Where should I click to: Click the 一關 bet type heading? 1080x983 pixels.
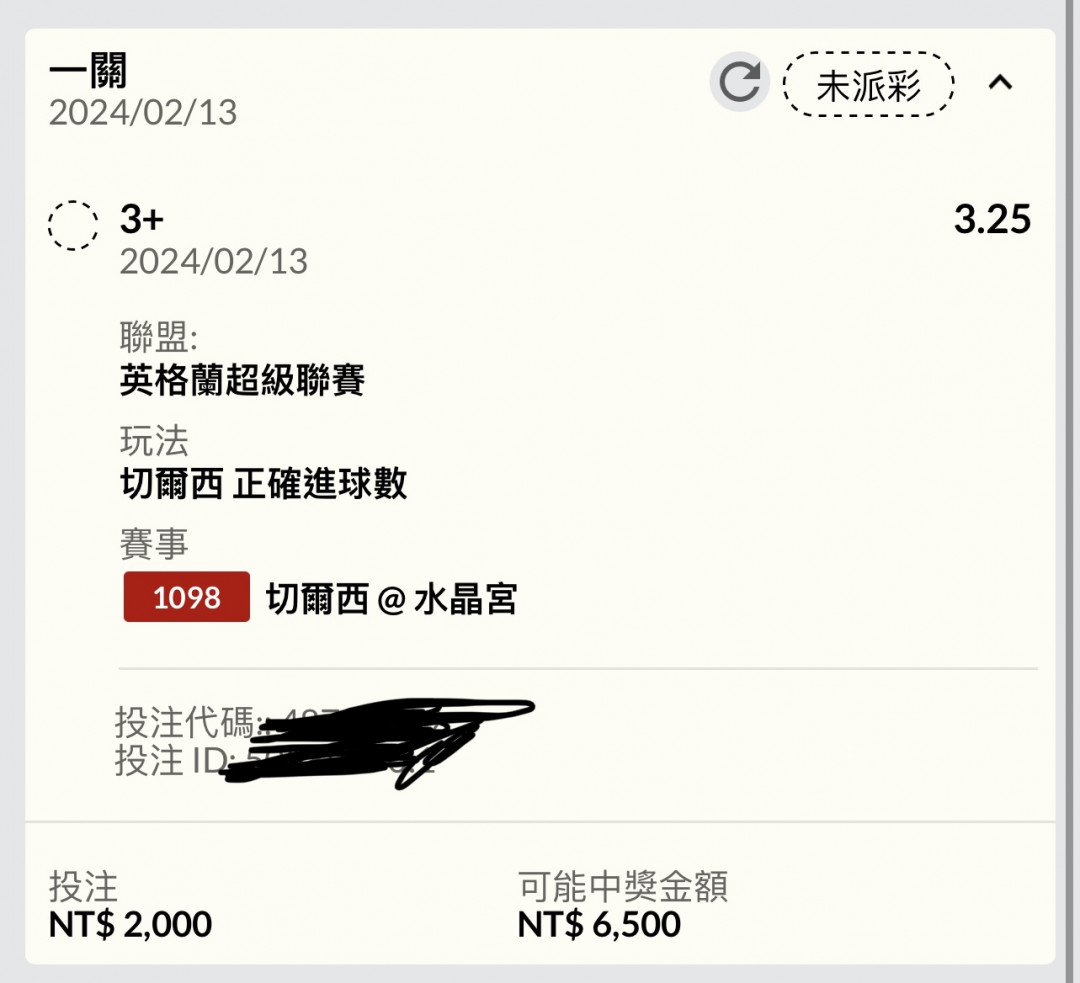click(88, 71)
